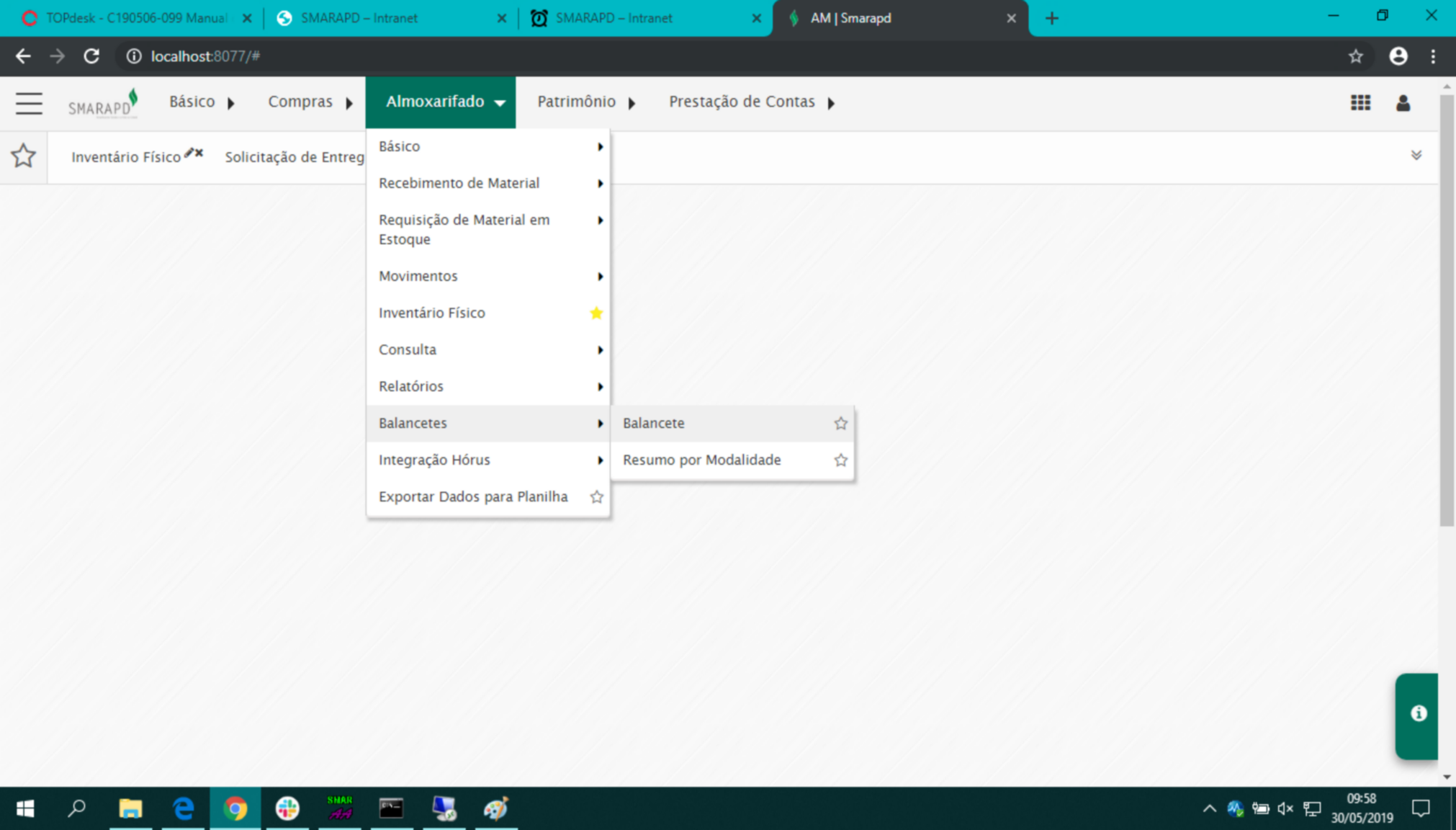Open the user profile icon
Screen dimensions: 1456x830
(1403, 103)
